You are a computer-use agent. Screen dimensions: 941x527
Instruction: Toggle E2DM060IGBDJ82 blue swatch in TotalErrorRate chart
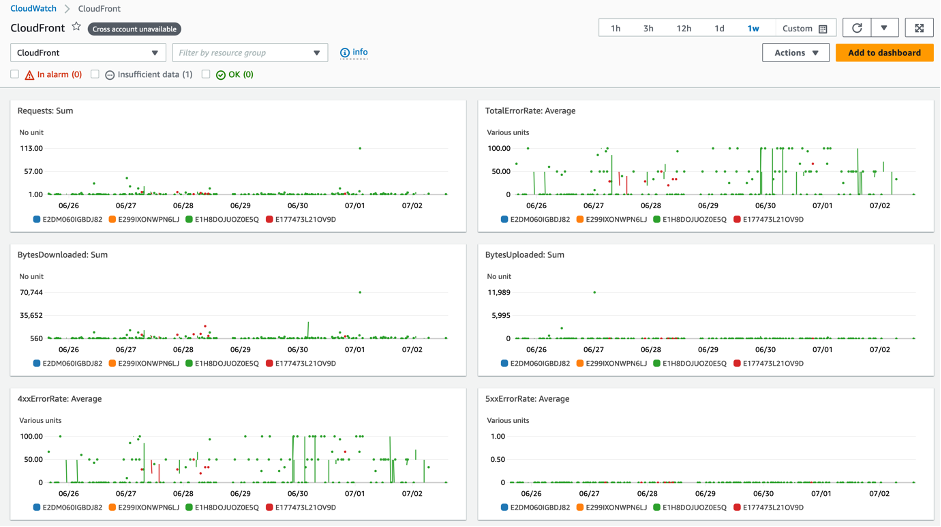click(x=504, y=220)
